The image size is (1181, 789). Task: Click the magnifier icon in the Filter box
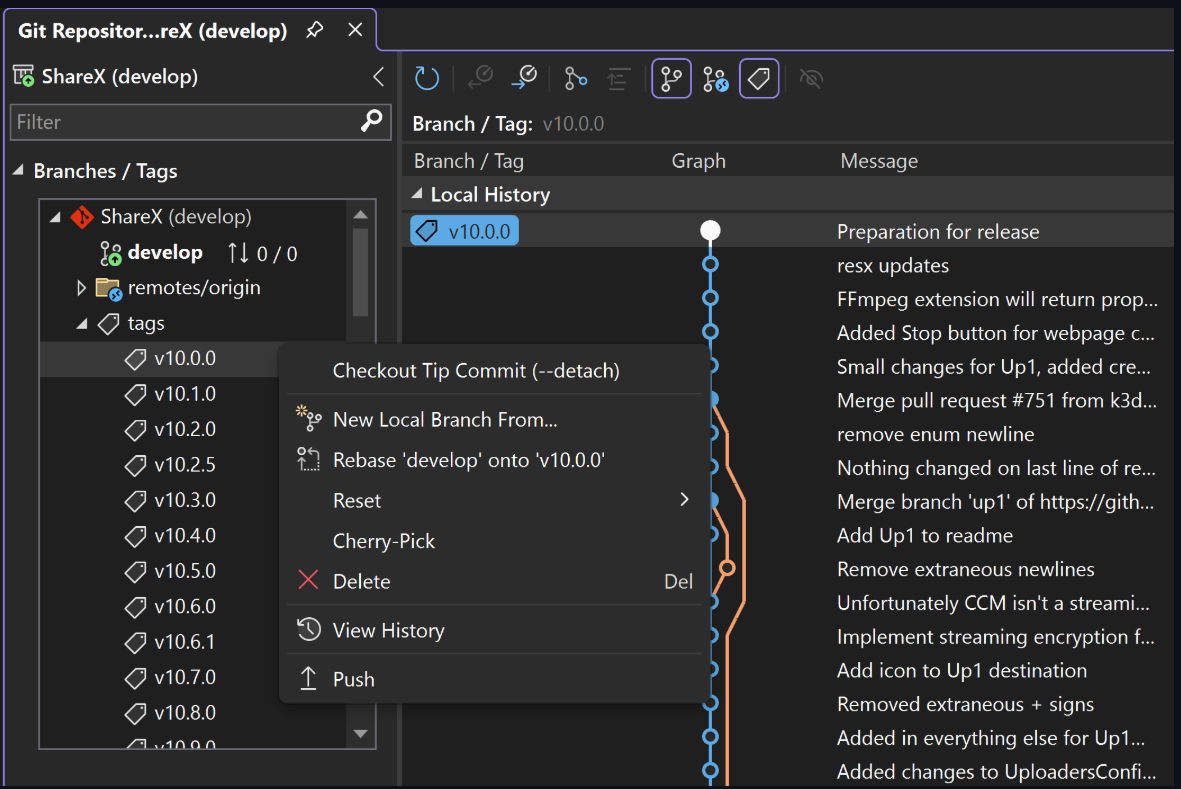(370, 121)
